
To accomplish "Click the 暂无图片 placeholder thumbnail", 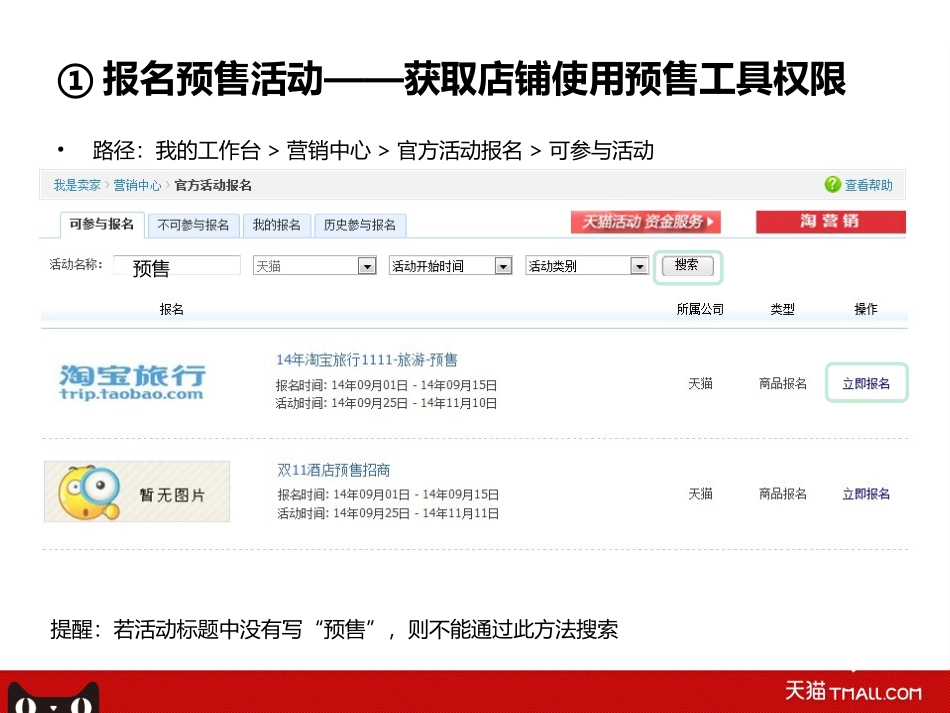I will point(137,491).
